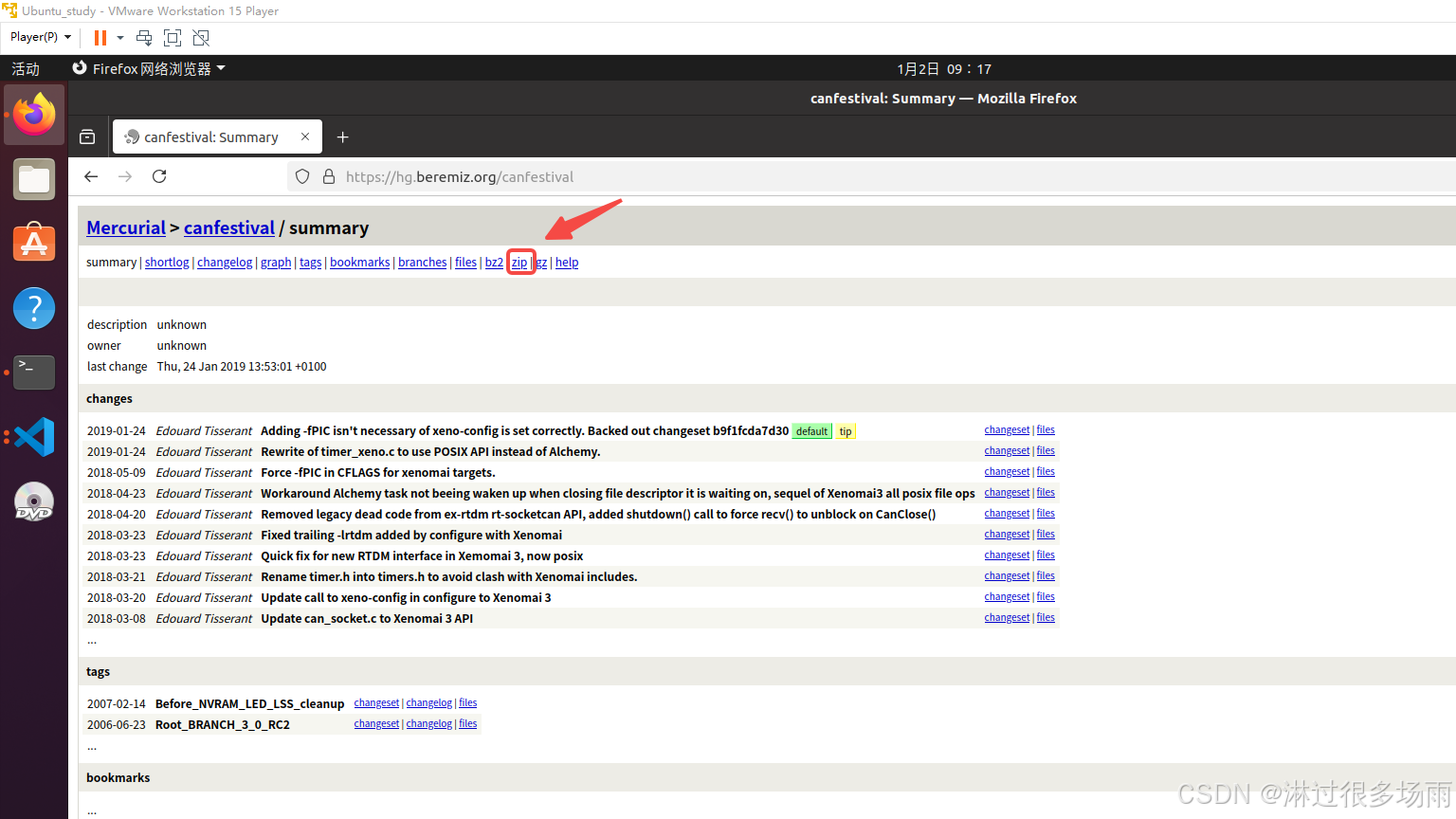Reload the current page

point(159,176)
